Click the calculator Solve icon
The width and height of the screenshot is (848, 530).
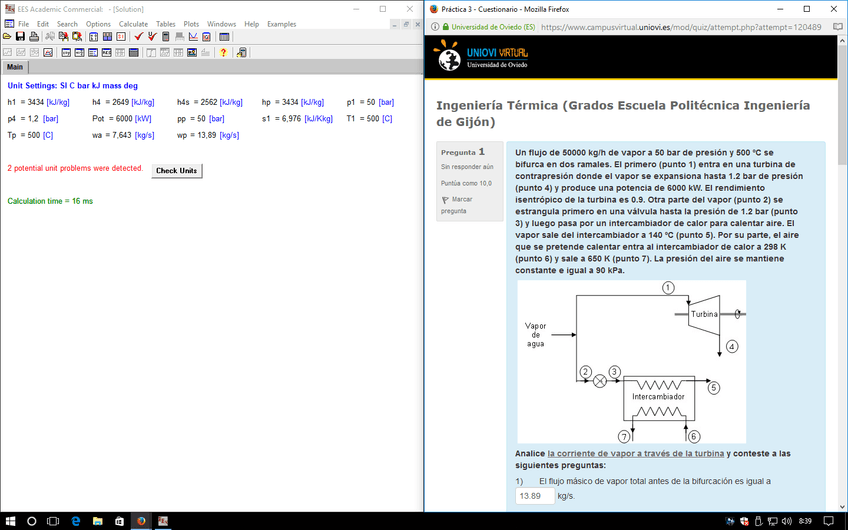click(166, 37)
